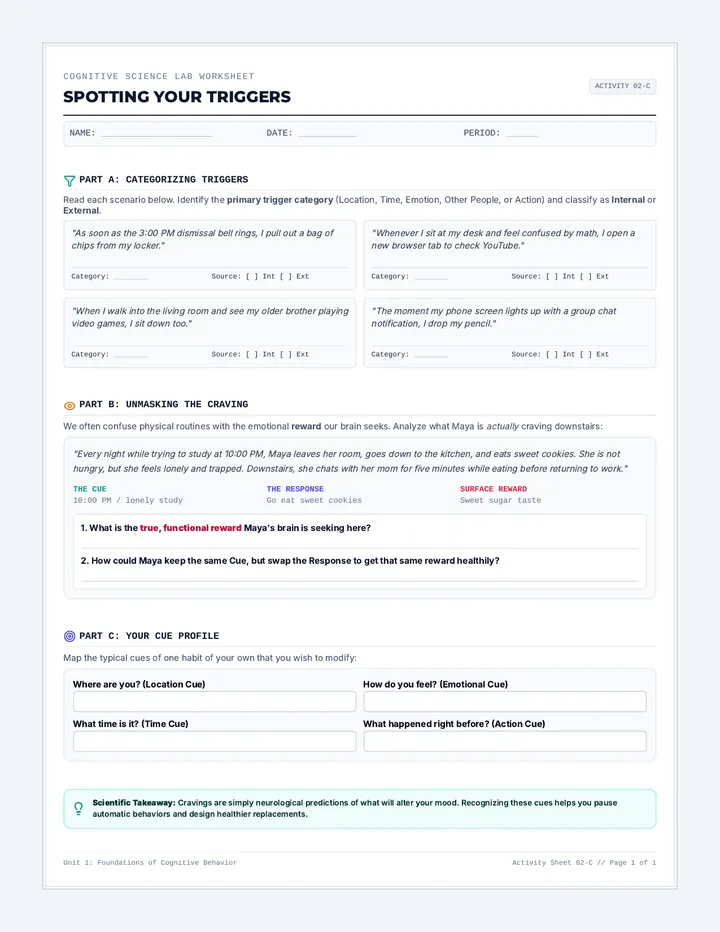
Task: Click the NAME blank line
Action: [157, 136]
